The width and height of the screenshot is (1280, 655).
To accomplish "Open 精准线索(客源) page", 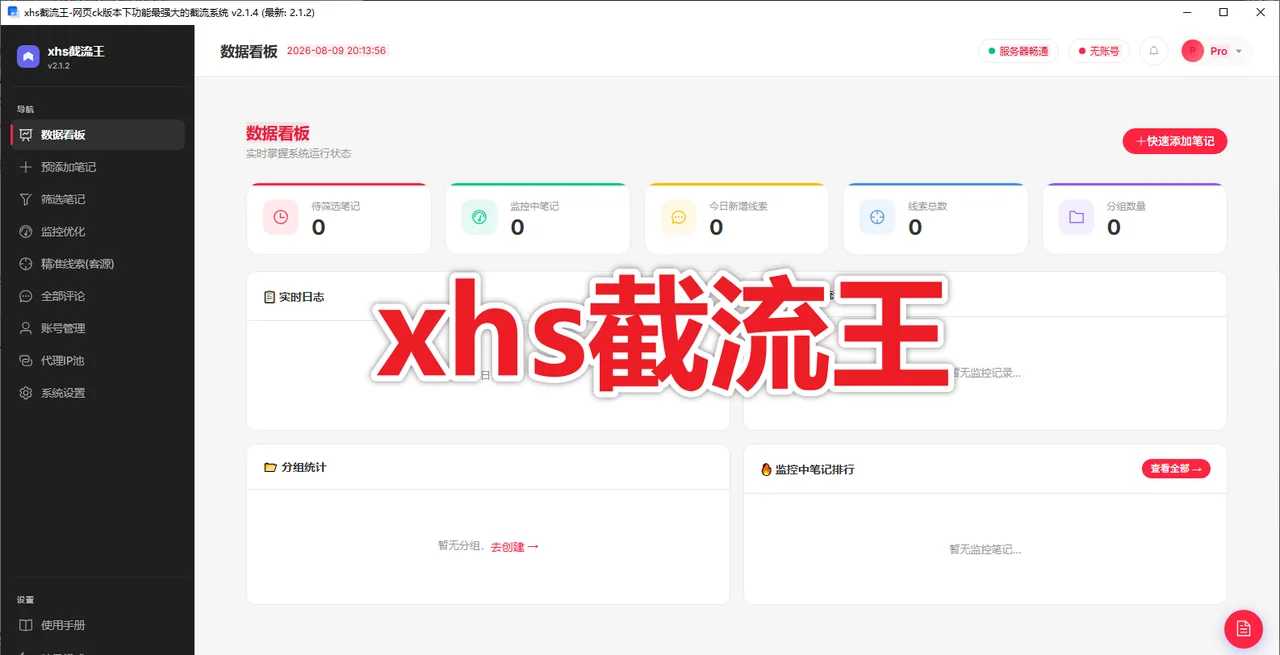I will [97, 264].
